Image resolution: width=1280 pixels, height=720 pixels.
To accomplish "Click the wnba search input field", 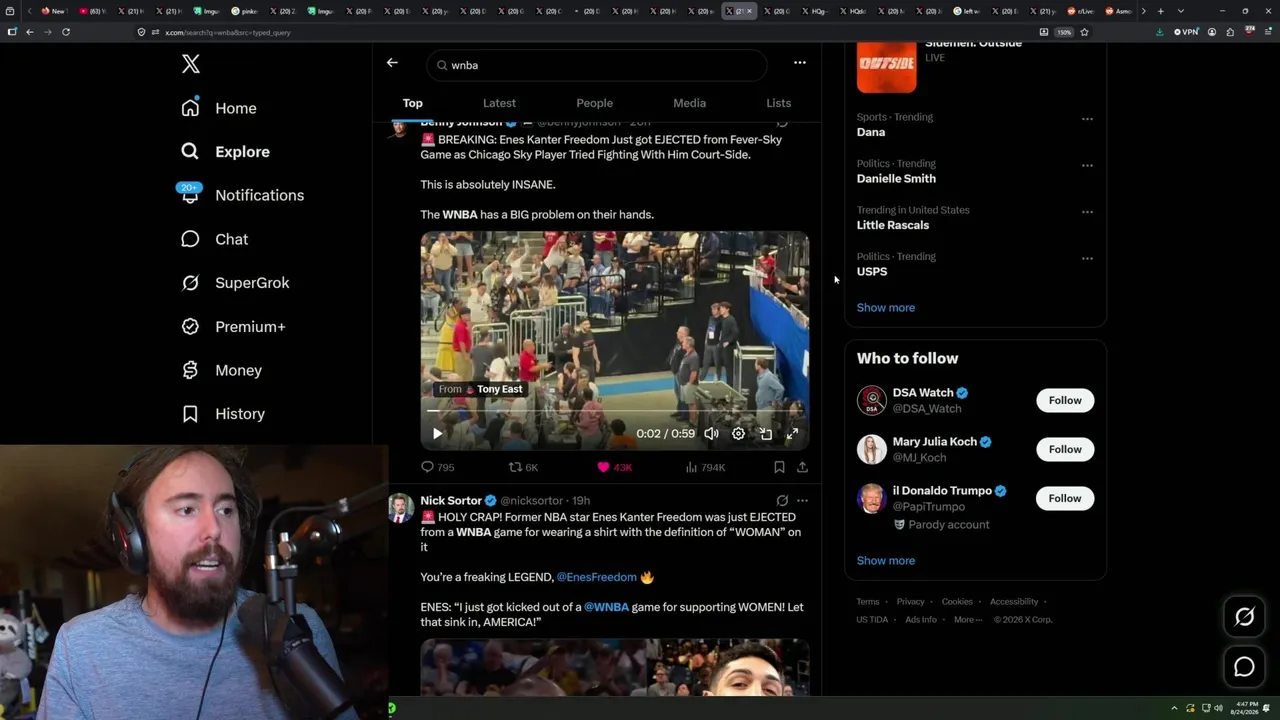I will 597,65.
